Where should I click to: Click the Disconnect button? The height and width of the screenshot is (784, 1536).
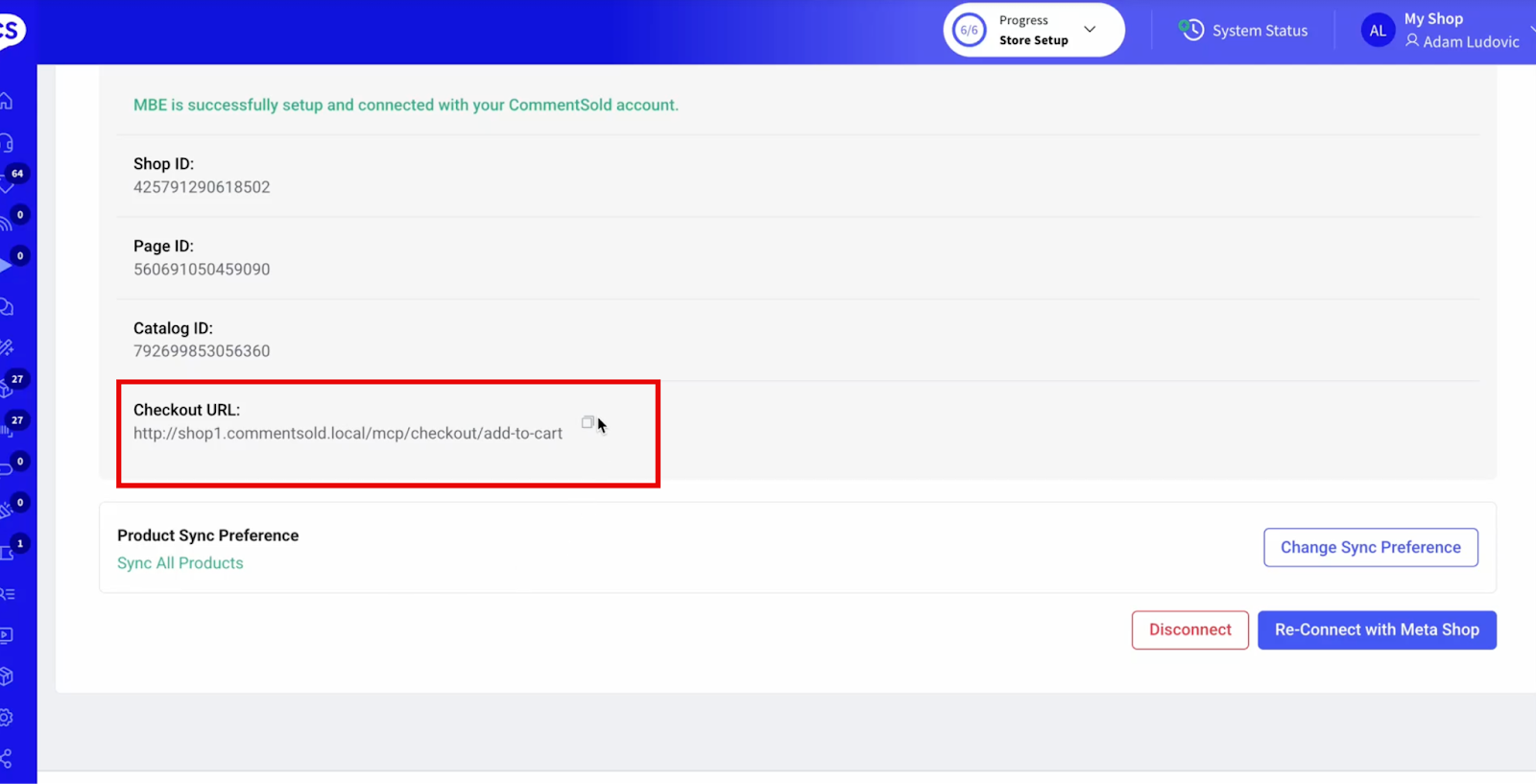[x=1189, y=630]
